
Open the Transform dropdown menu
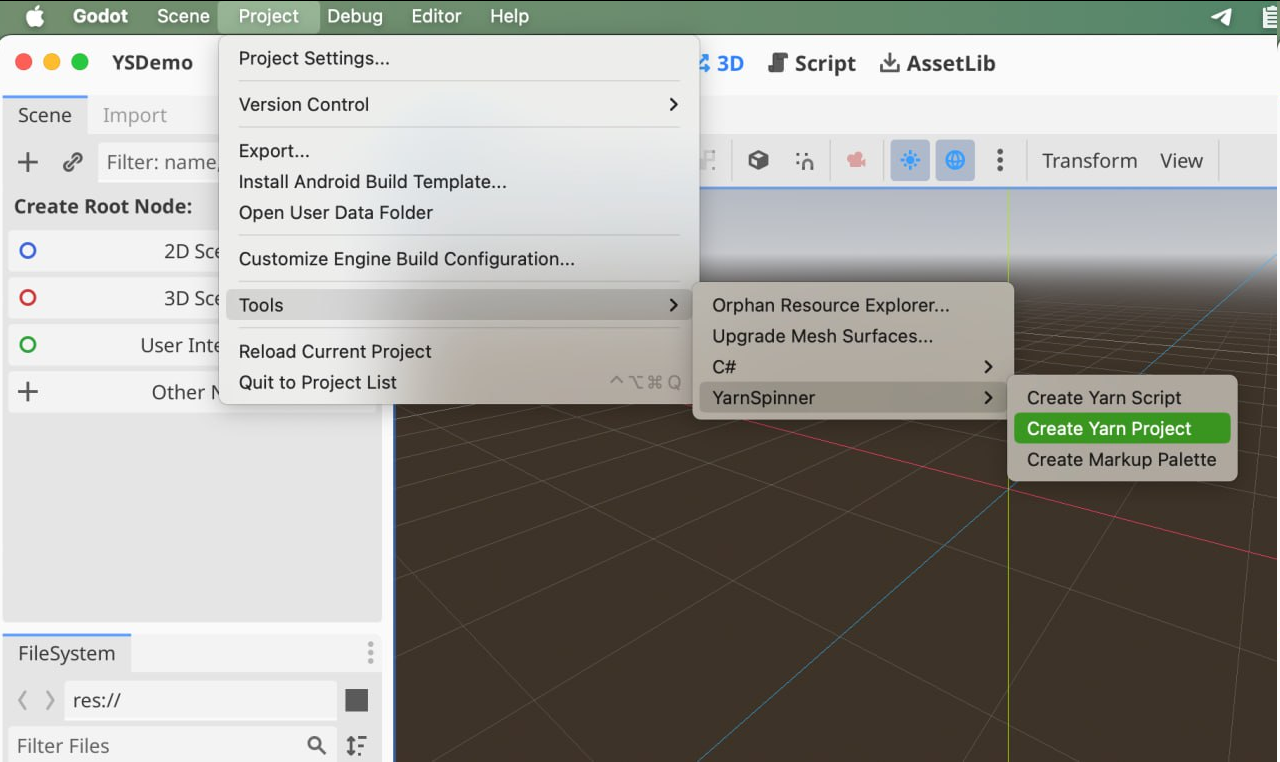pyautogui.click(x=1089, y=161)
